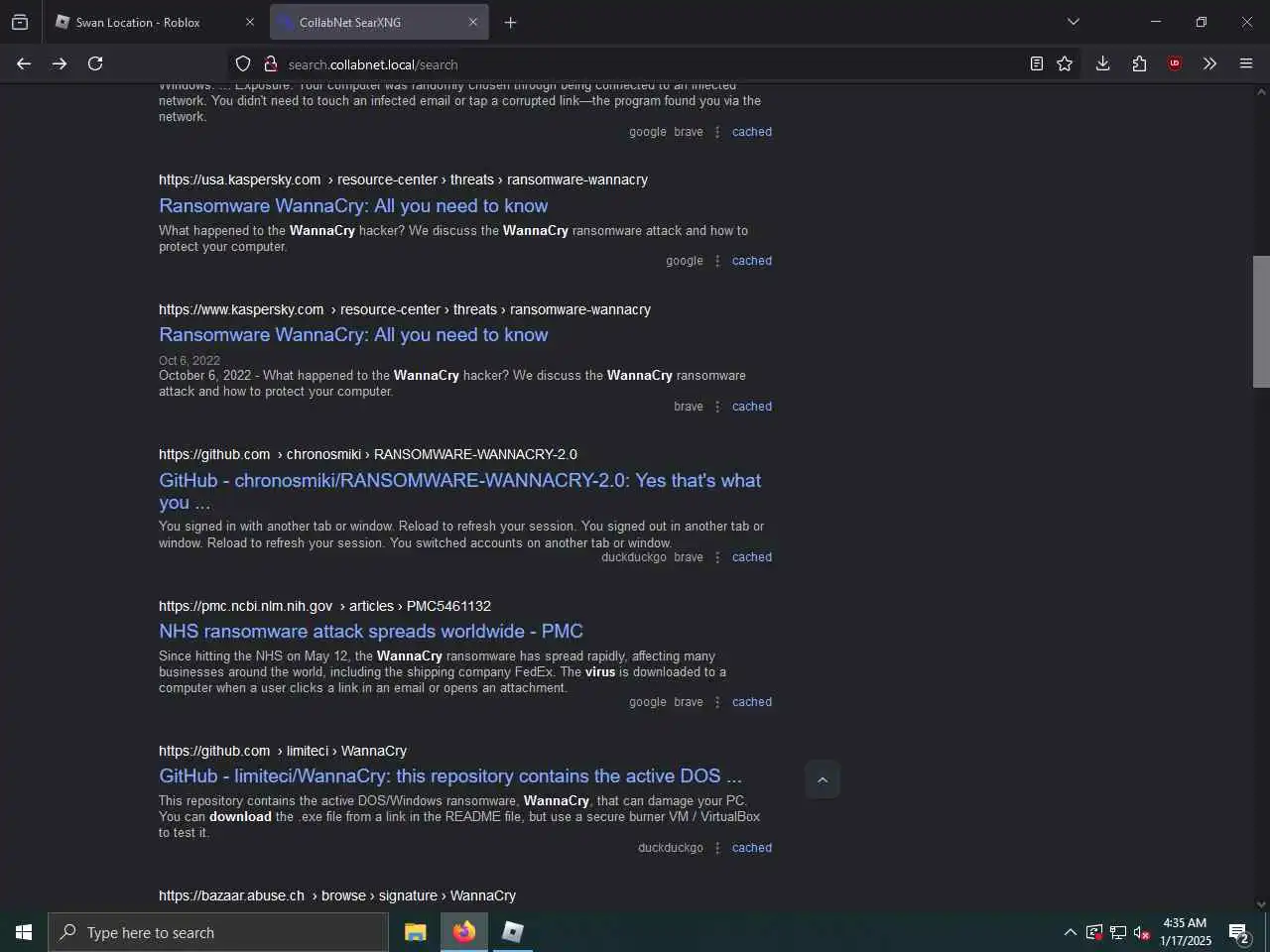Show more toolbar tools chevron
Viewport: 1270px width, 952px height.
point(1209,63)
